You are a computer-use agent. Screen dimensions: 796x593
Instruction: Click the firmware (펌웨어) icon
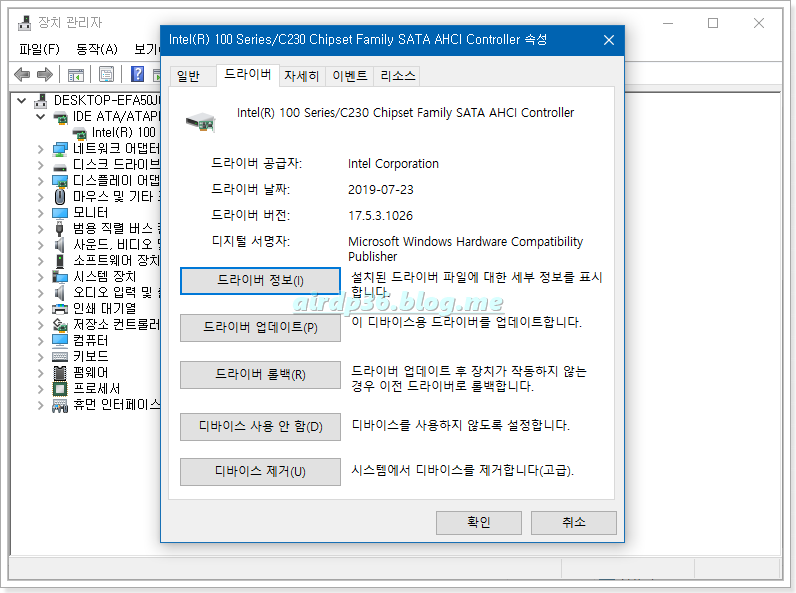coord(60,373)
